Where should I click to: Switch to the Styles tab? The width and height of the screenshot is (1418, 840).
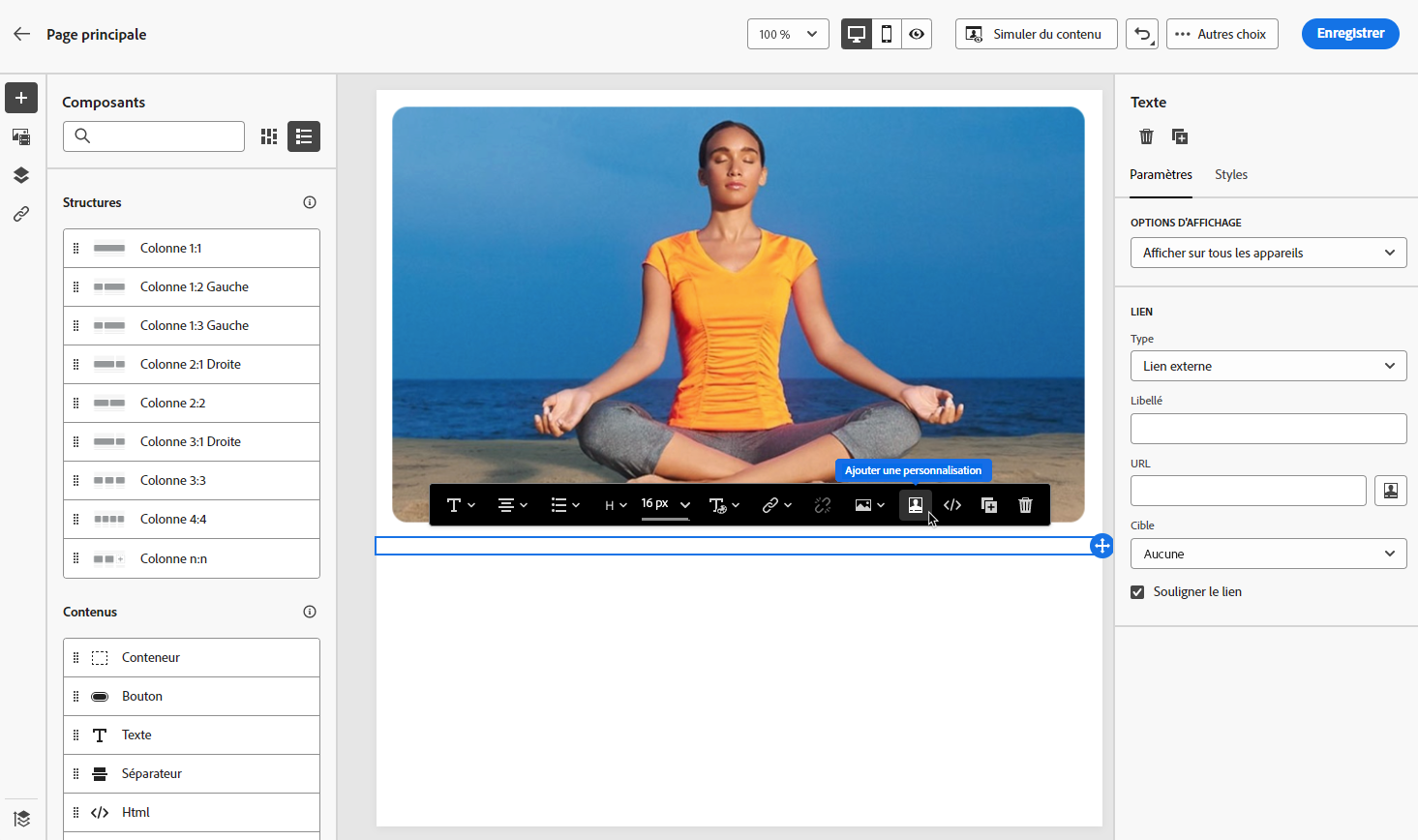pyautogui.click(x=1231, y=175)
